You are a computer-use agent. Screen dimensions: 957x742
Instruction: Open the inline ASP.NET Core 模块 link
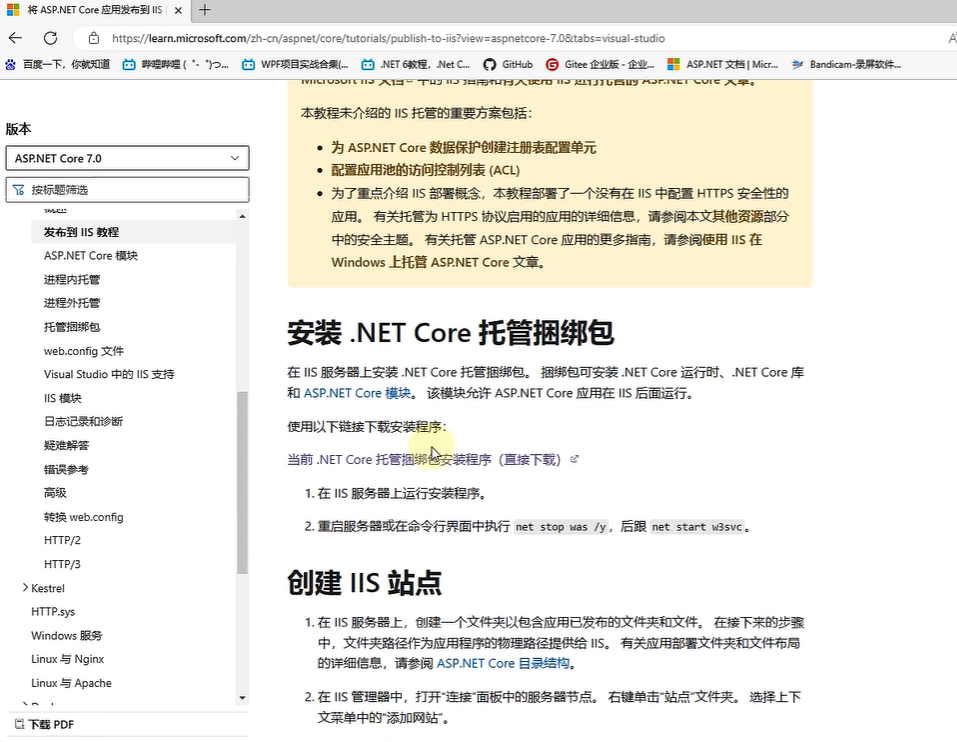click(x=357, y=393)
